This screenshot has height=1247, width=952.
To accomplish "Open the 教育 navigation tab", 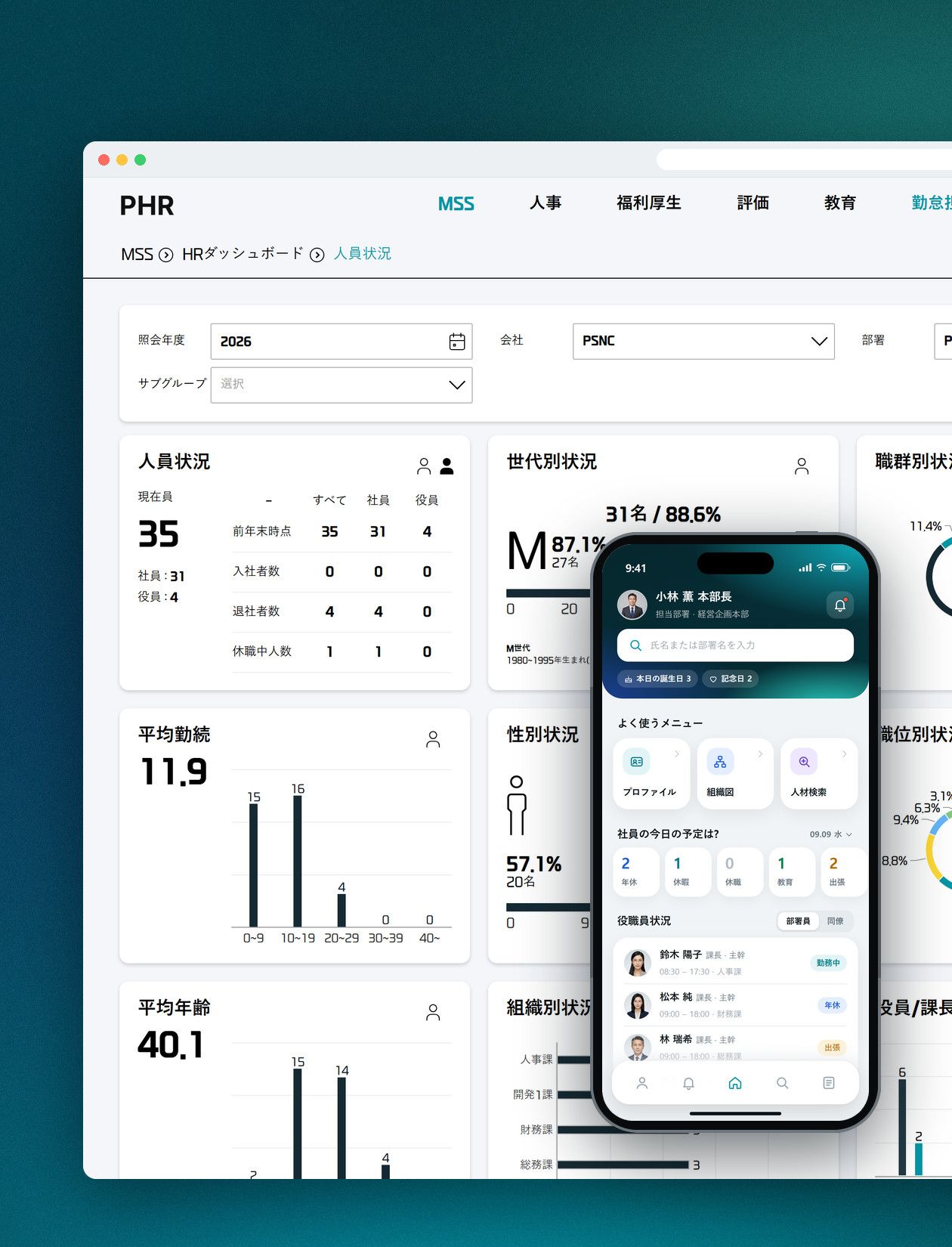I will click(x=840, y=203).
